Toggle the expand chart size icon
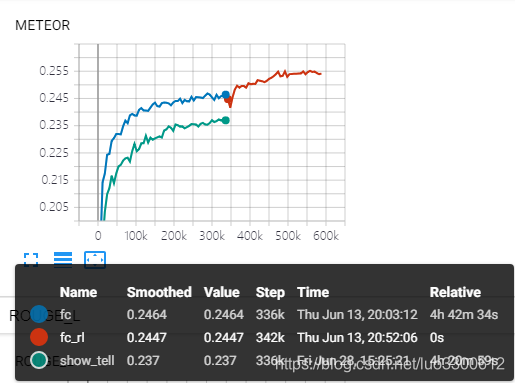This screenshot has width=515, height=383. 31,260
